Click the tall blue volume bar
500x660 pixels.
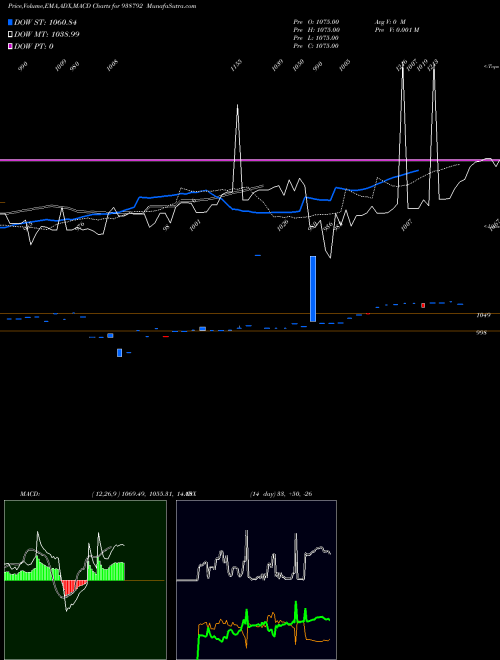313,289
